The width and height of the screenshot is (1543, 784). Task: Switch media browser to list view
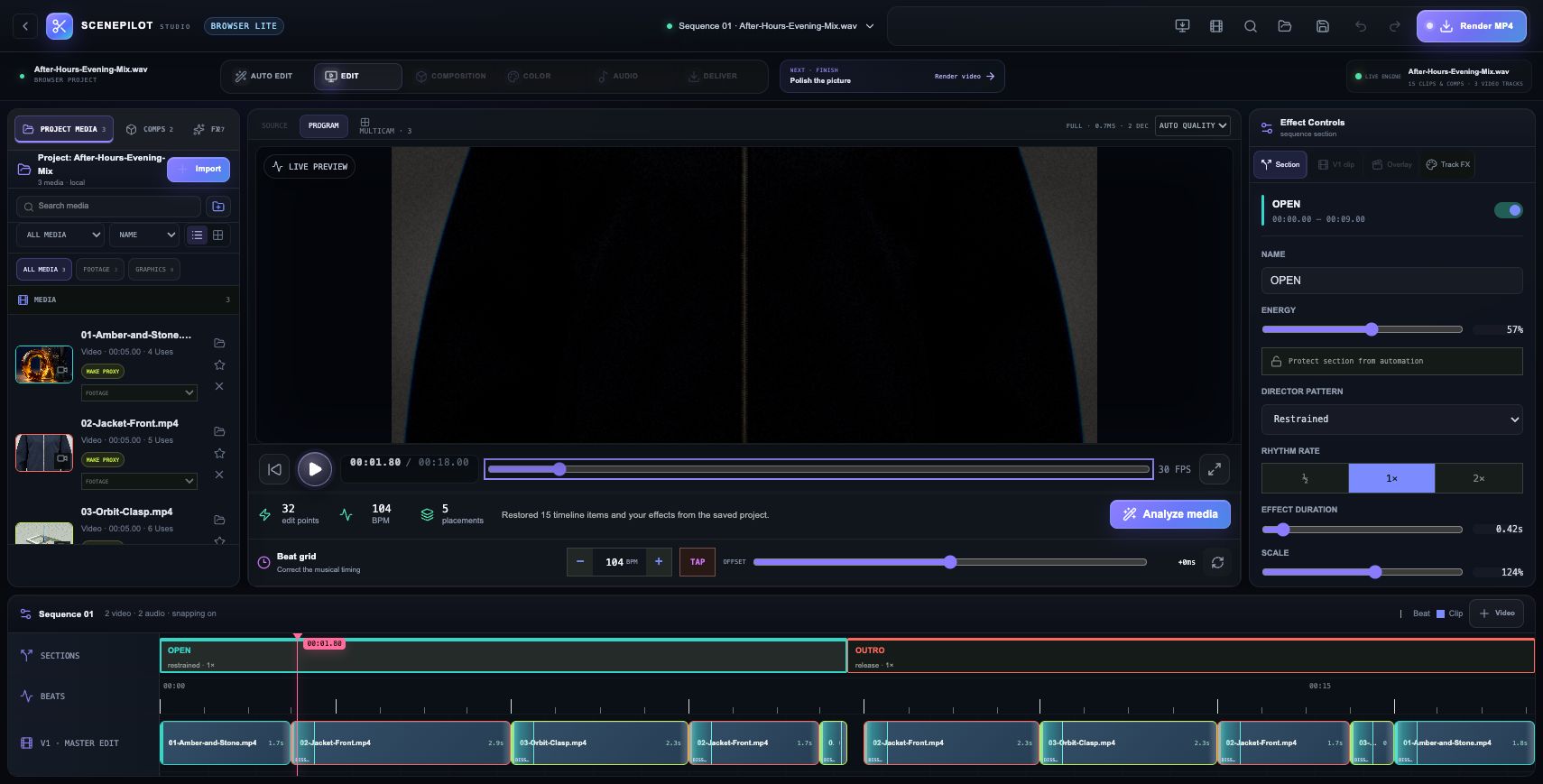(x=197, y=235)
